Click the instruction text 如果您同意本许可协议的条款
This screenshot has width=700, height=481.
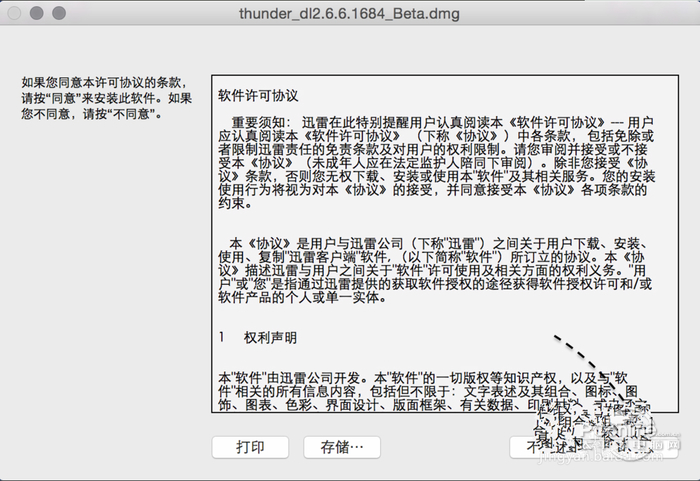(106, 98)
